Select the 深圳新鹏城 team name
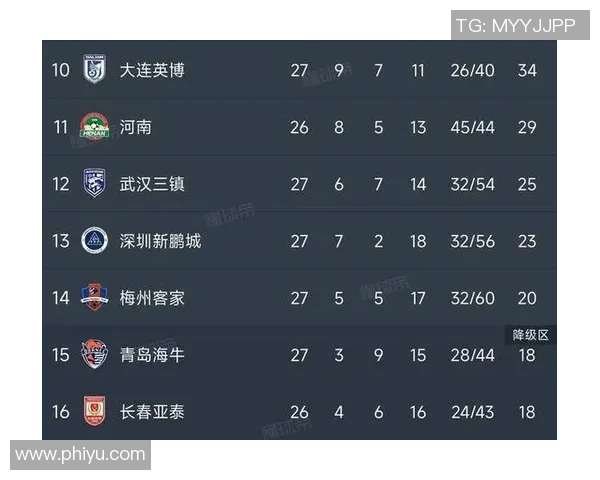 160,241
